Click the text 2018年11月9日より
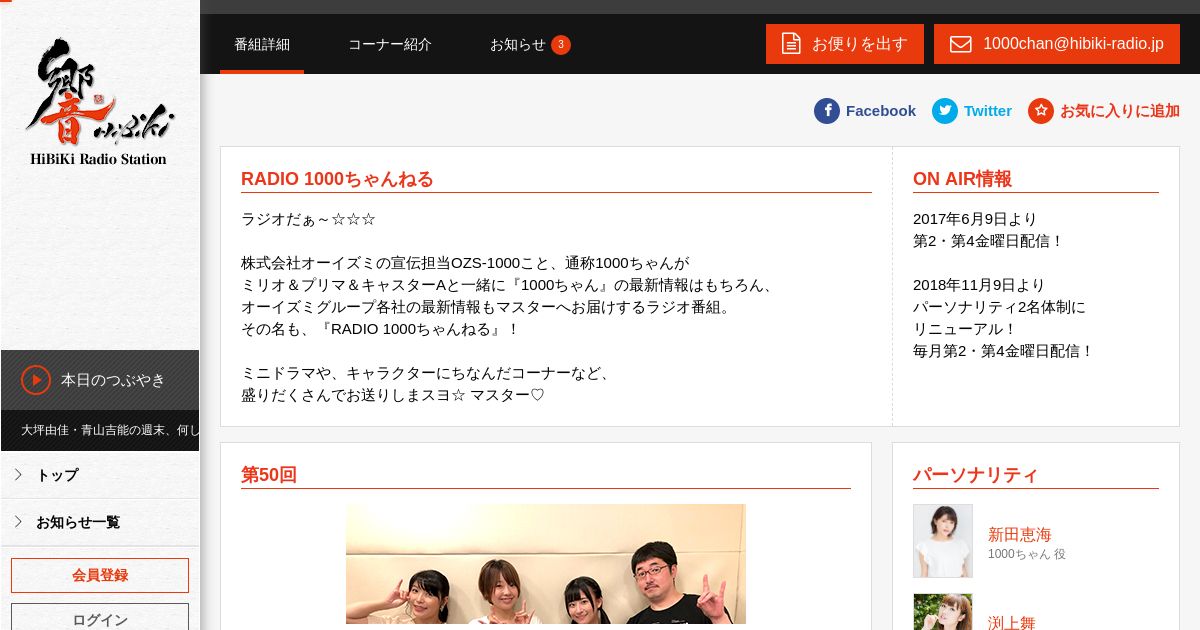 (979, 285)
